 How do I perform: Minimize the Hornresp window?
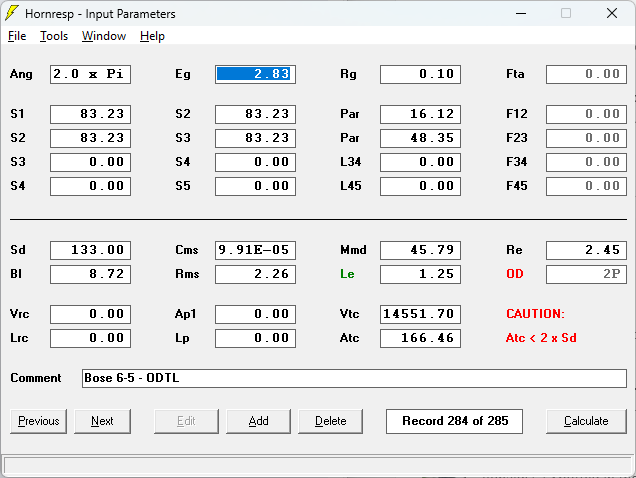click(521, 13)
